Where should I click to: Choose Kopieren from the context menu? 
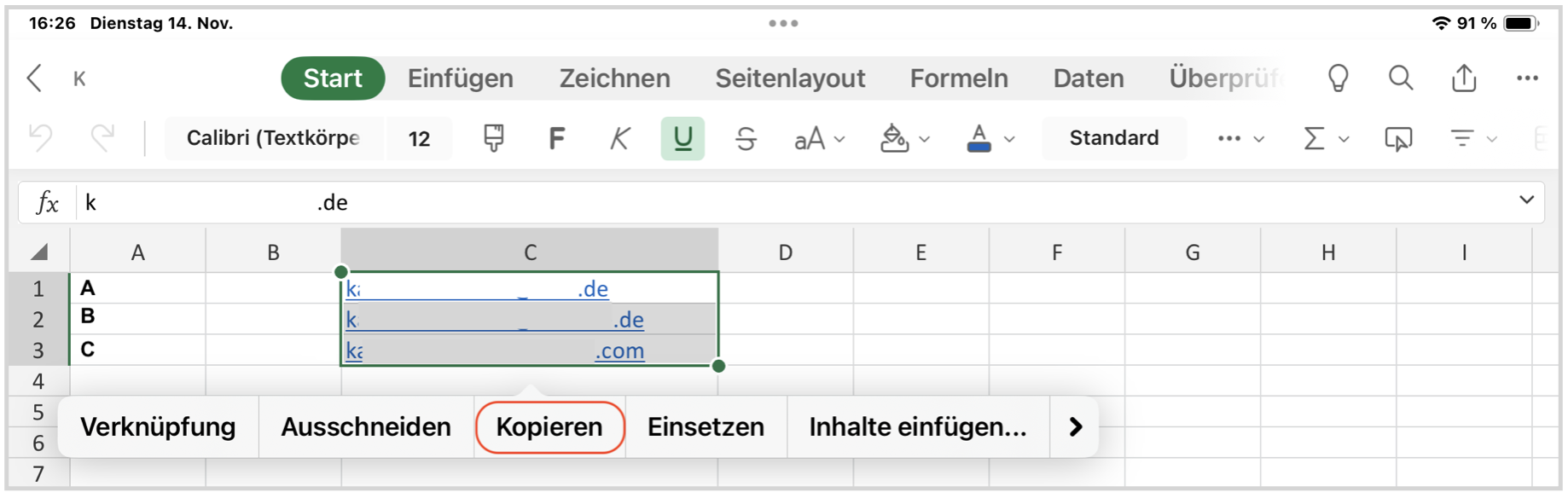549,427
